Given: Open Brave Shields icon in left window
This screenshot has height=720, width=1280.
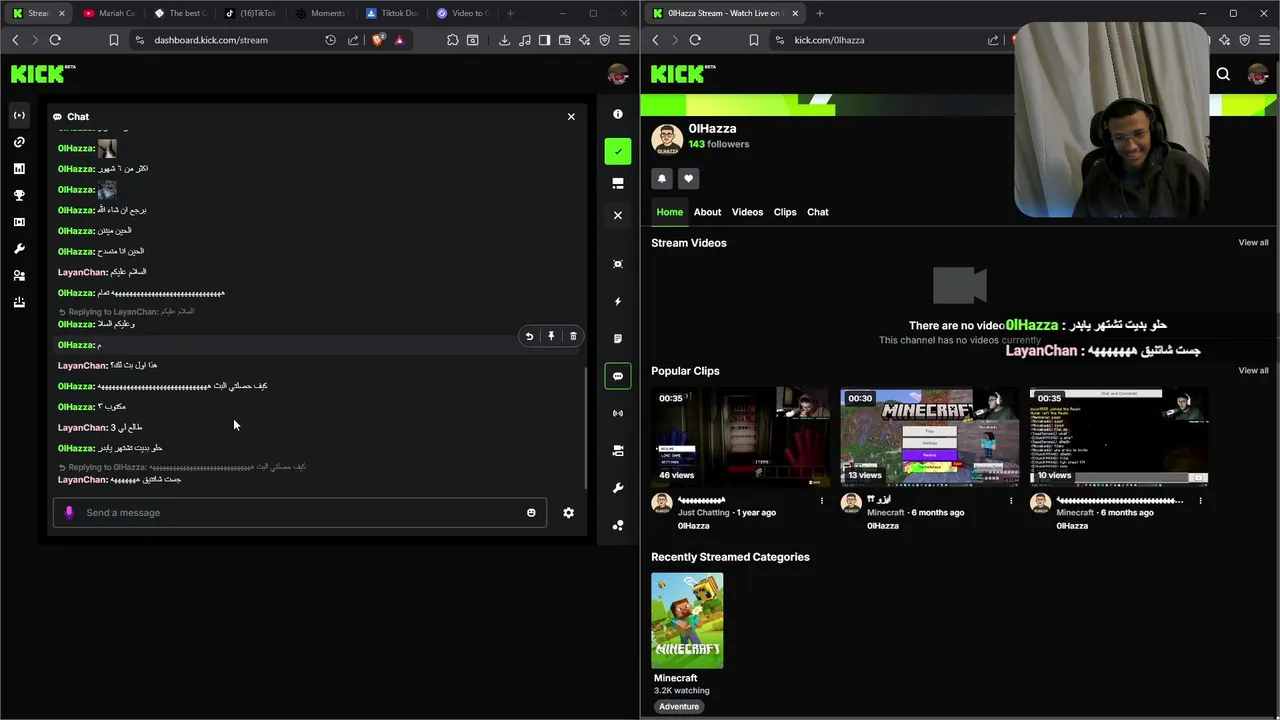Looking at the screenshot, I should tap(377, 40).
